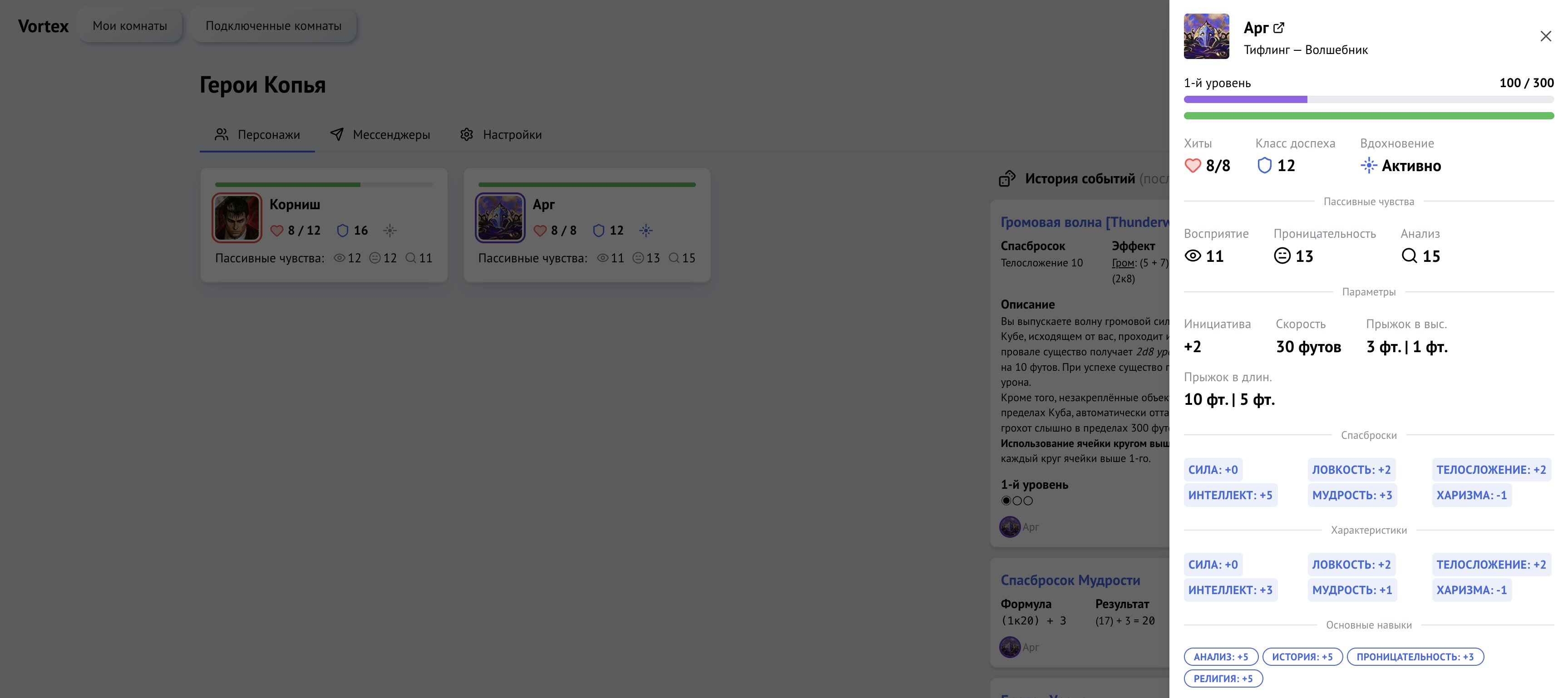Open the Настройки tab
This screenshot has height=698, width=1568.
(x=500, y=134)
